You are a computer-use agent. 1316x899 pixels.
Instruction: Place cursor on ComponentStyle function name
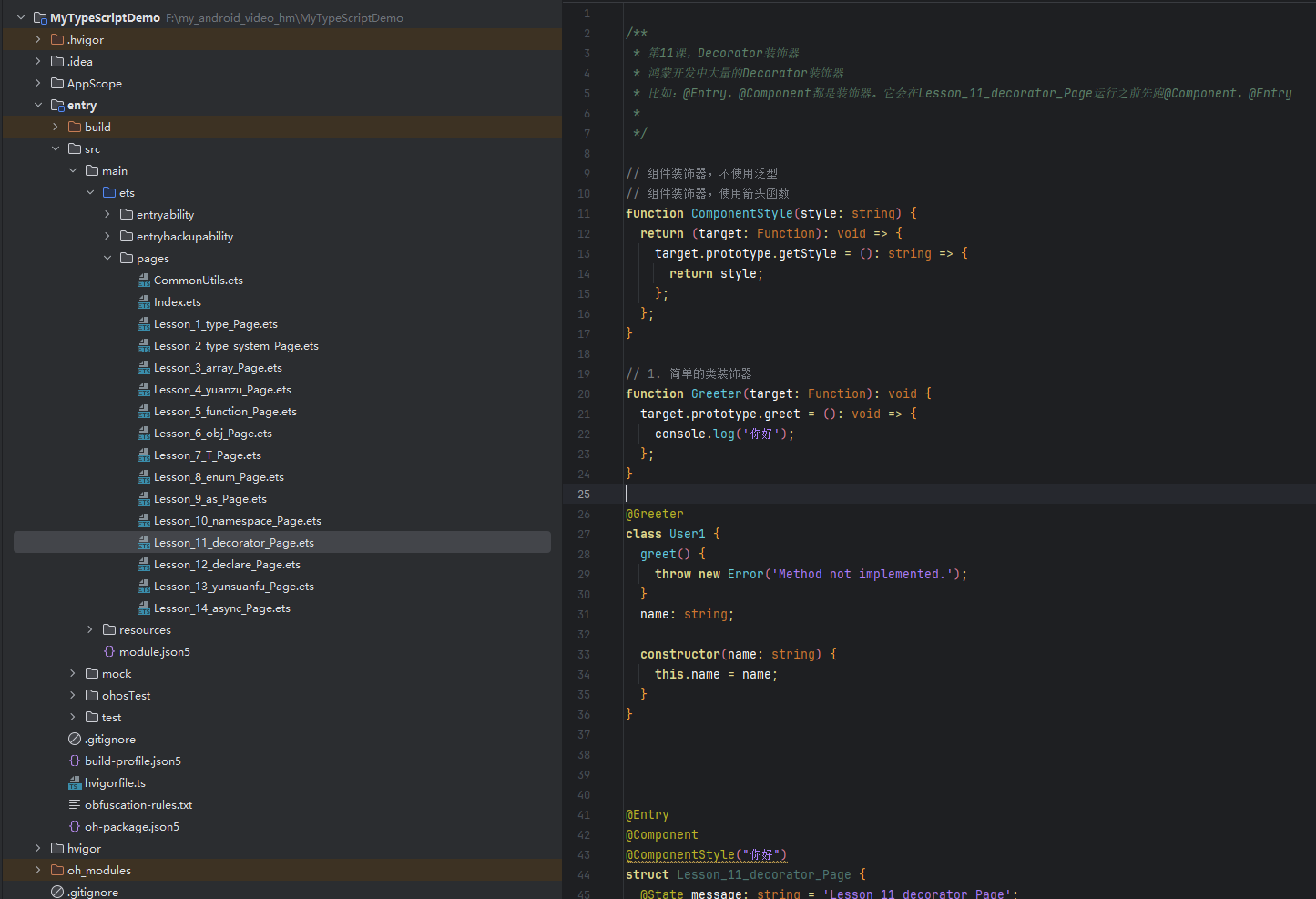[741, 213]
